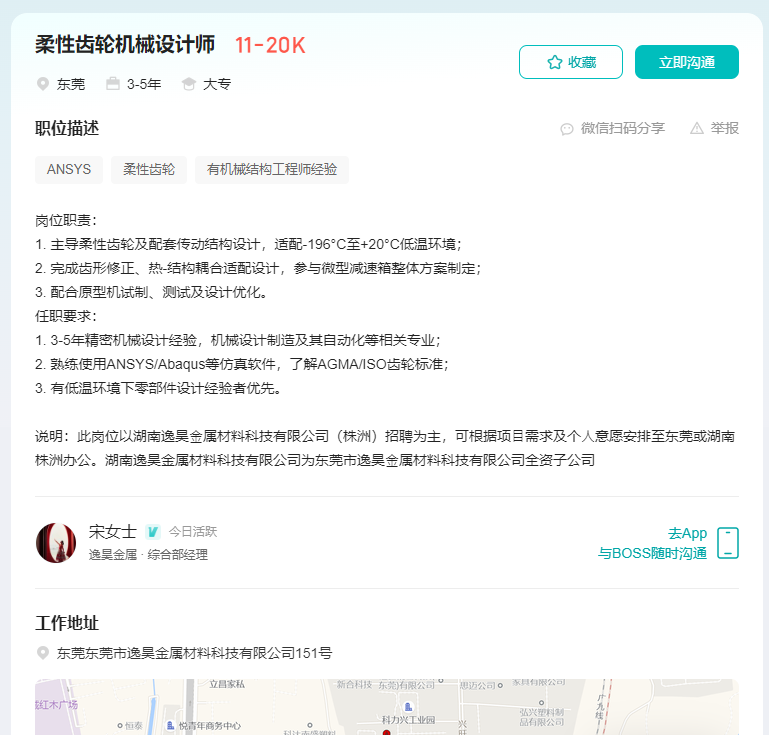Select the 柔性齿轮 tag
The width and height of the screenshot is (769, 735).
tap(149, 170)
